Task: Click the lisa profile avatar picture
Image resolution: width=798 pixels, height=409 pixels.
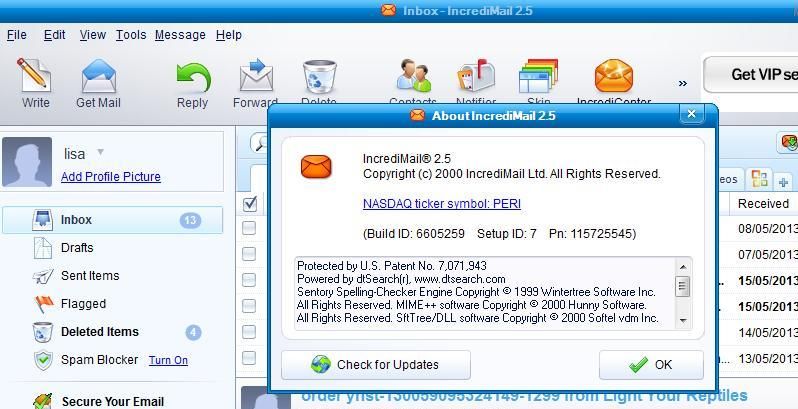Action: (x=27, y=162)
